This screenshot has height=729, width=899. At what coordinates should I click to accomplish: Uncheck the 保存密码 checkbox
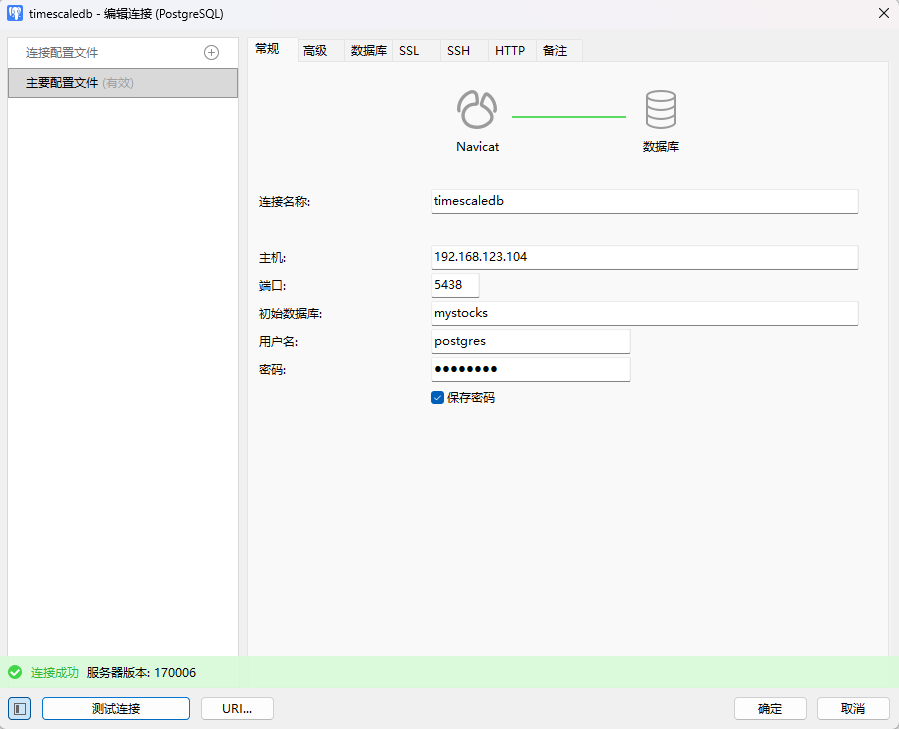pyautogui.click(x=437, y=397)
